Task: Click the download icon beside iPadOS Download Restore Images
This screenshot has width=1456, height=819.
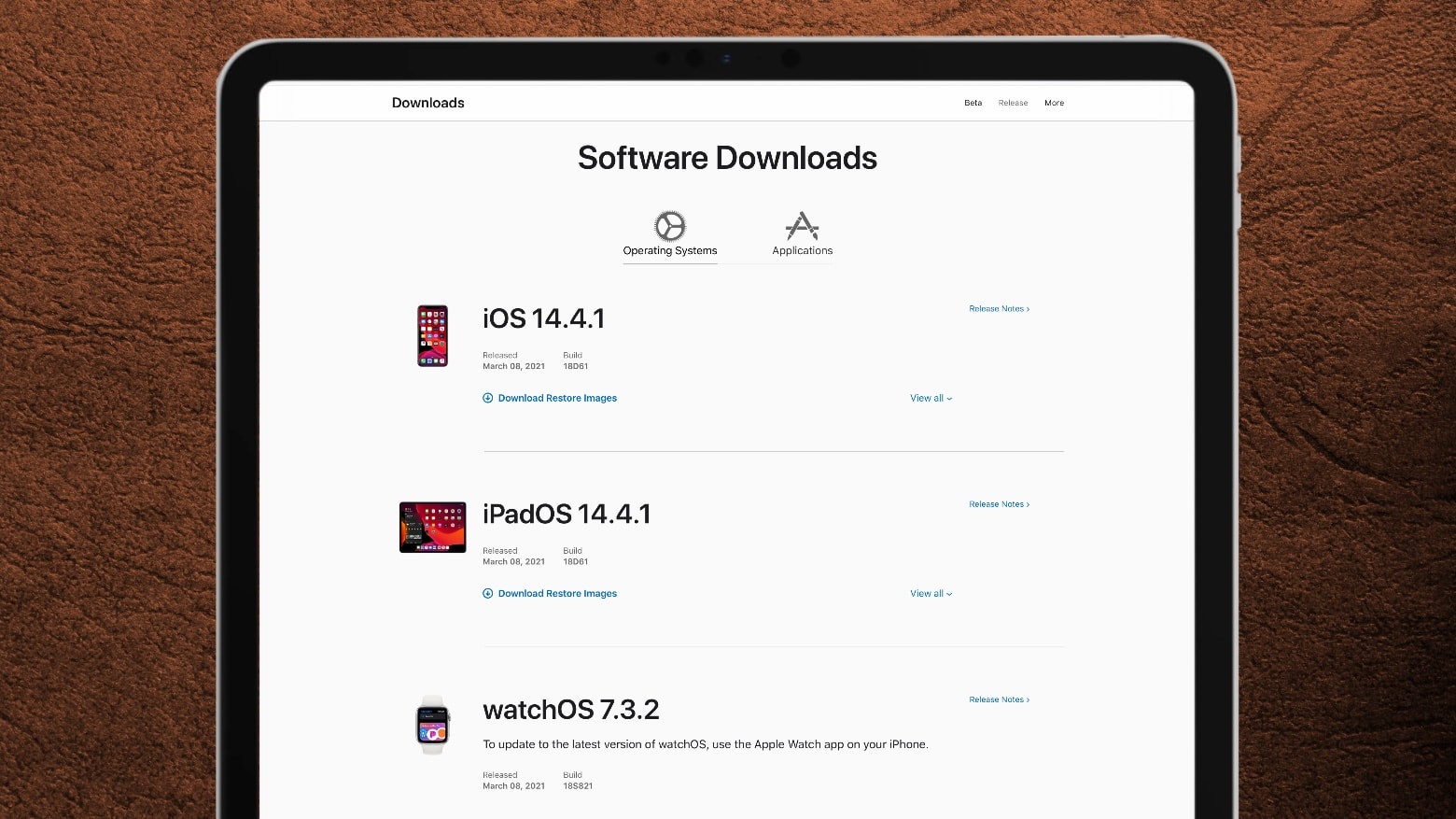Action: (487, 593)
